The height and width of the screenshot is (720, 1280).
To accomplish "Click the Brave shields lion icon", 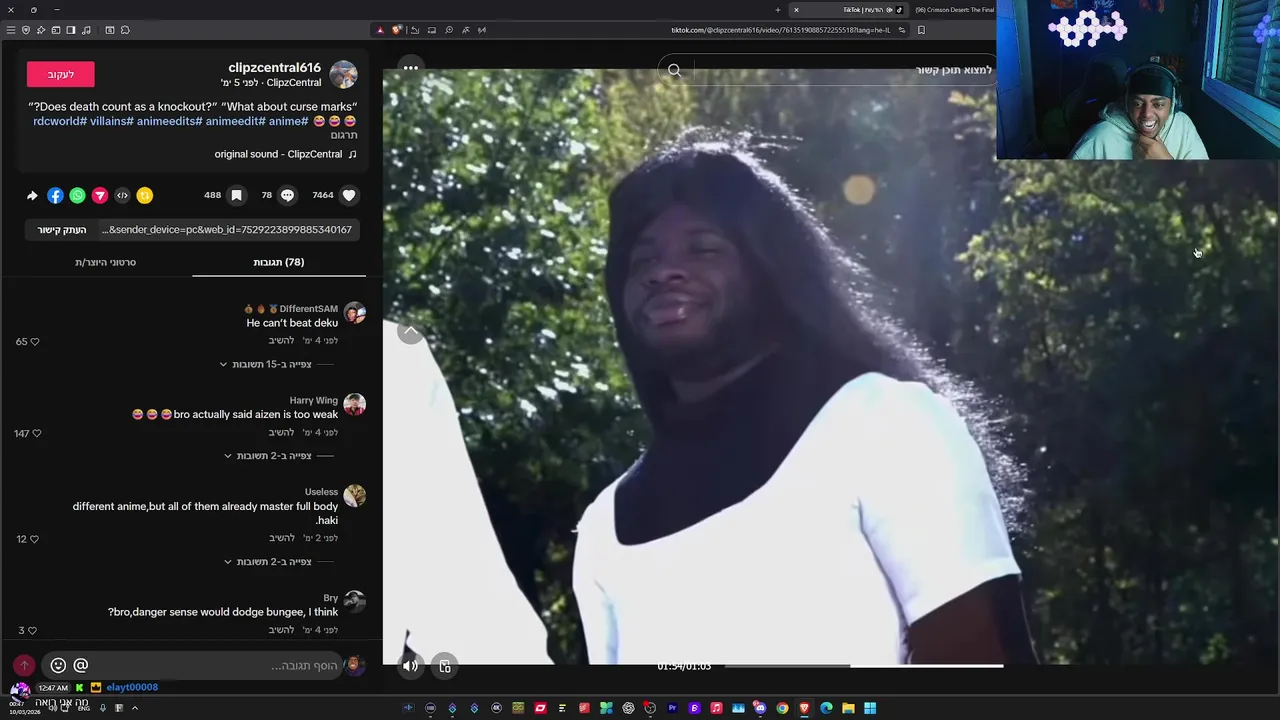I will click(397, 30).
